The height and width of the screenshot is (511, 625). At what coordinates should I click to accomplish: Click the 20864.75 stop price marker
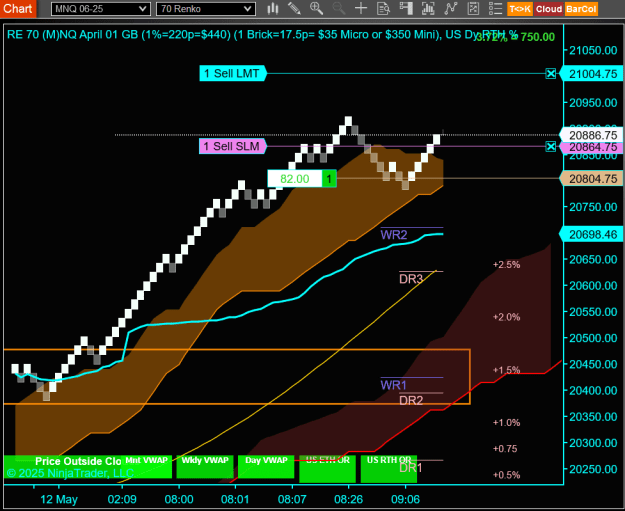click(592, 147)
